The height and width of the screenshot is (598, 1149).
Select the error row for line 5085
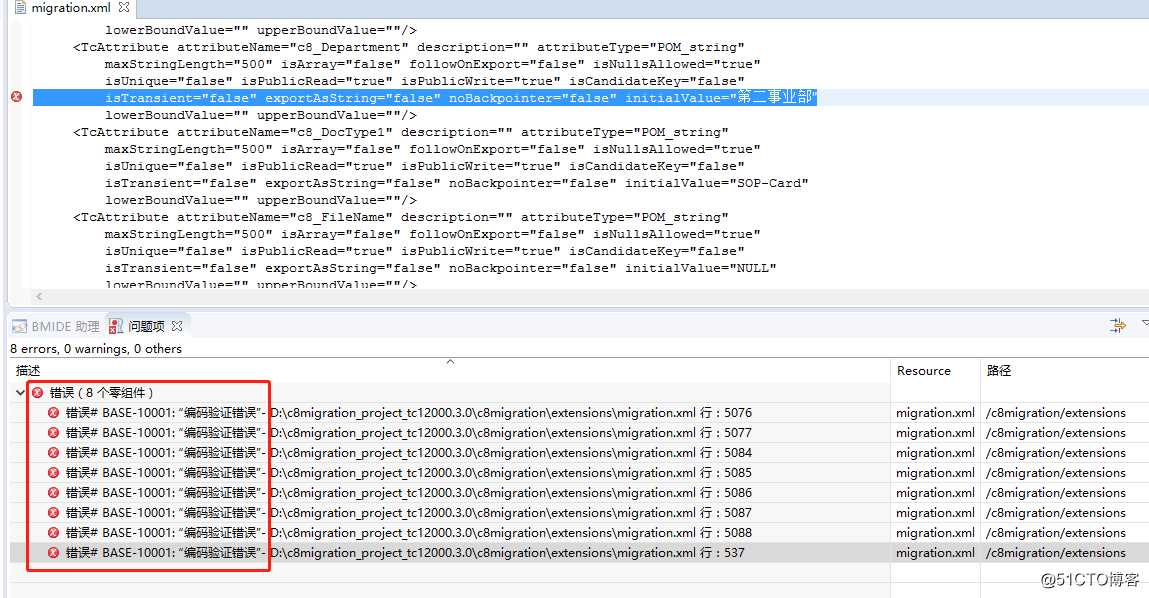coord(579,473)
